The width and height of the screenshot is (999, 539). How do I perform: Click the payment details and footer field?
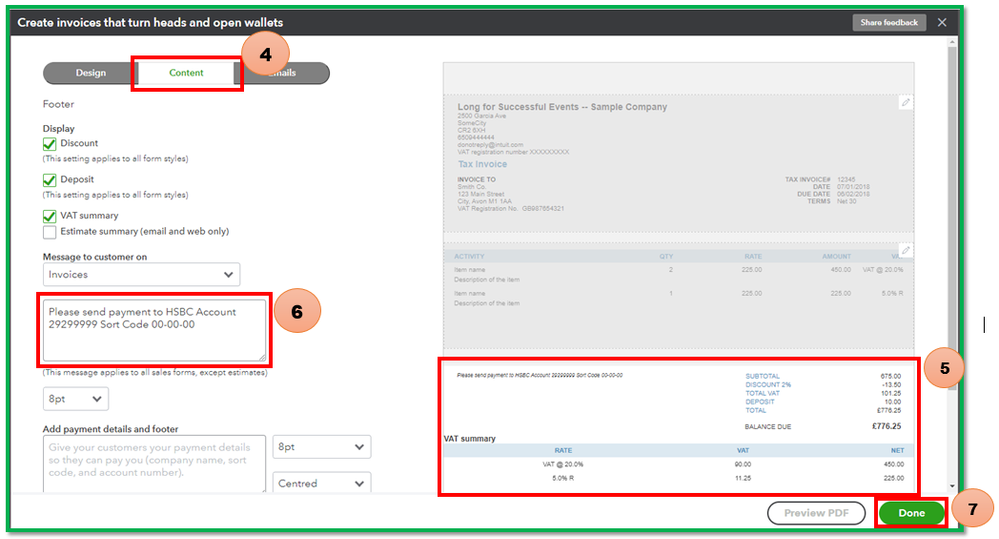[154, 464]
